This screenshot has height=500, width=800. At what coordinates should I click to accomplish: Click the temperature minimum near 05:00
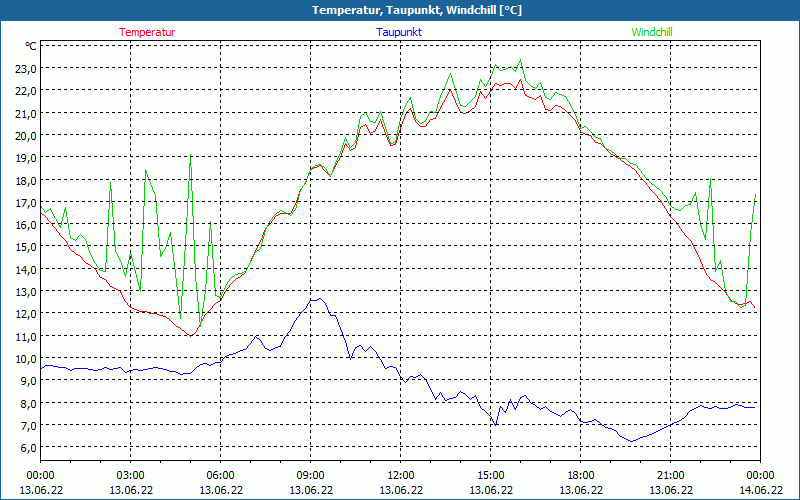click(x=190, y=336)
